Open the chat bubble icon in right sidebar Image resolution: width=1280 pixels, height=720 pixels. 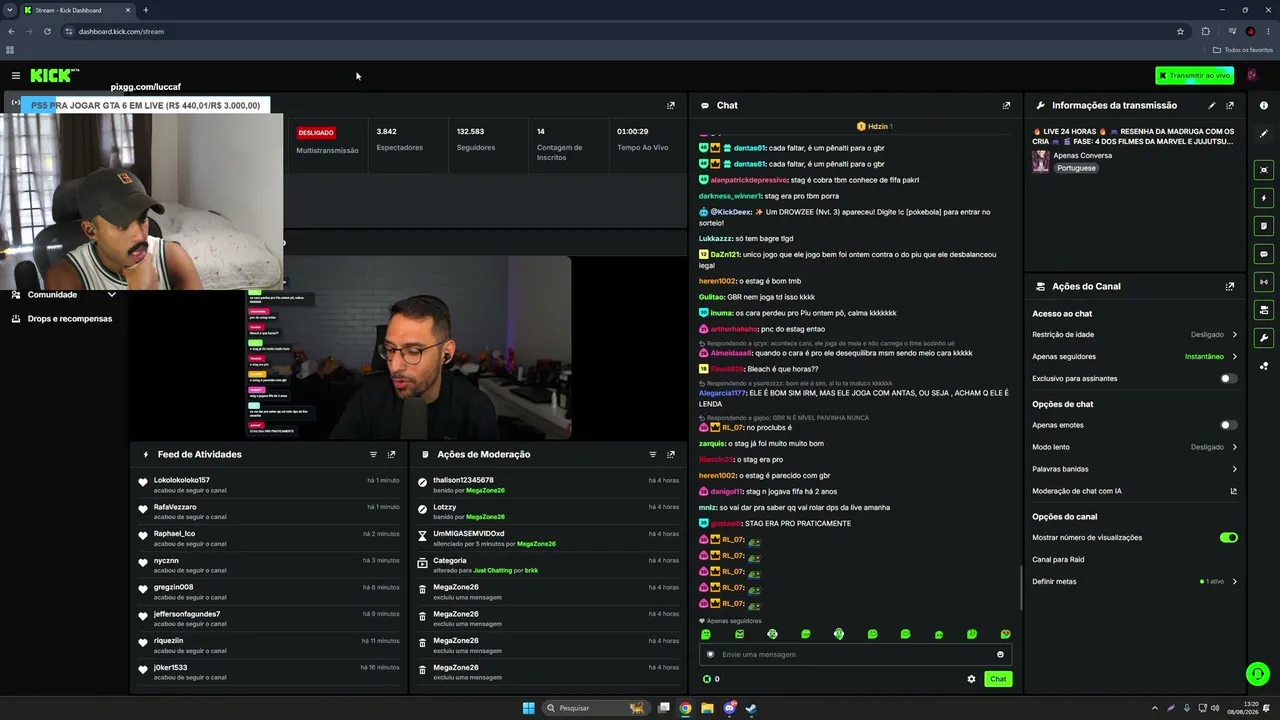coord(1264,254)
